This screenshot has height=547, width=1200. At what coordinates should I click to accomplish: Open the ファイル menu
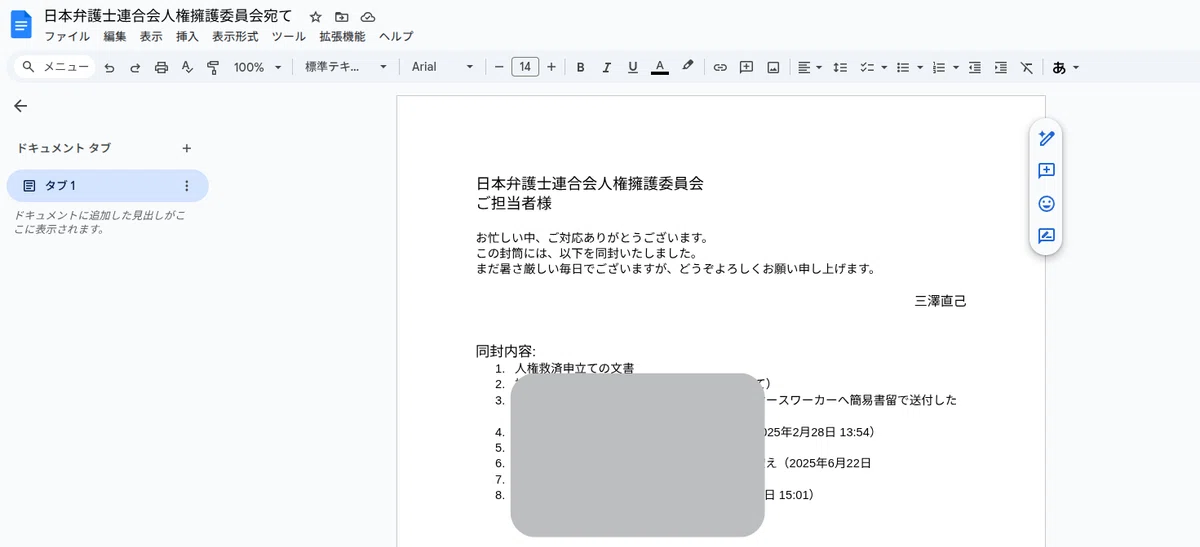(67, 36)
